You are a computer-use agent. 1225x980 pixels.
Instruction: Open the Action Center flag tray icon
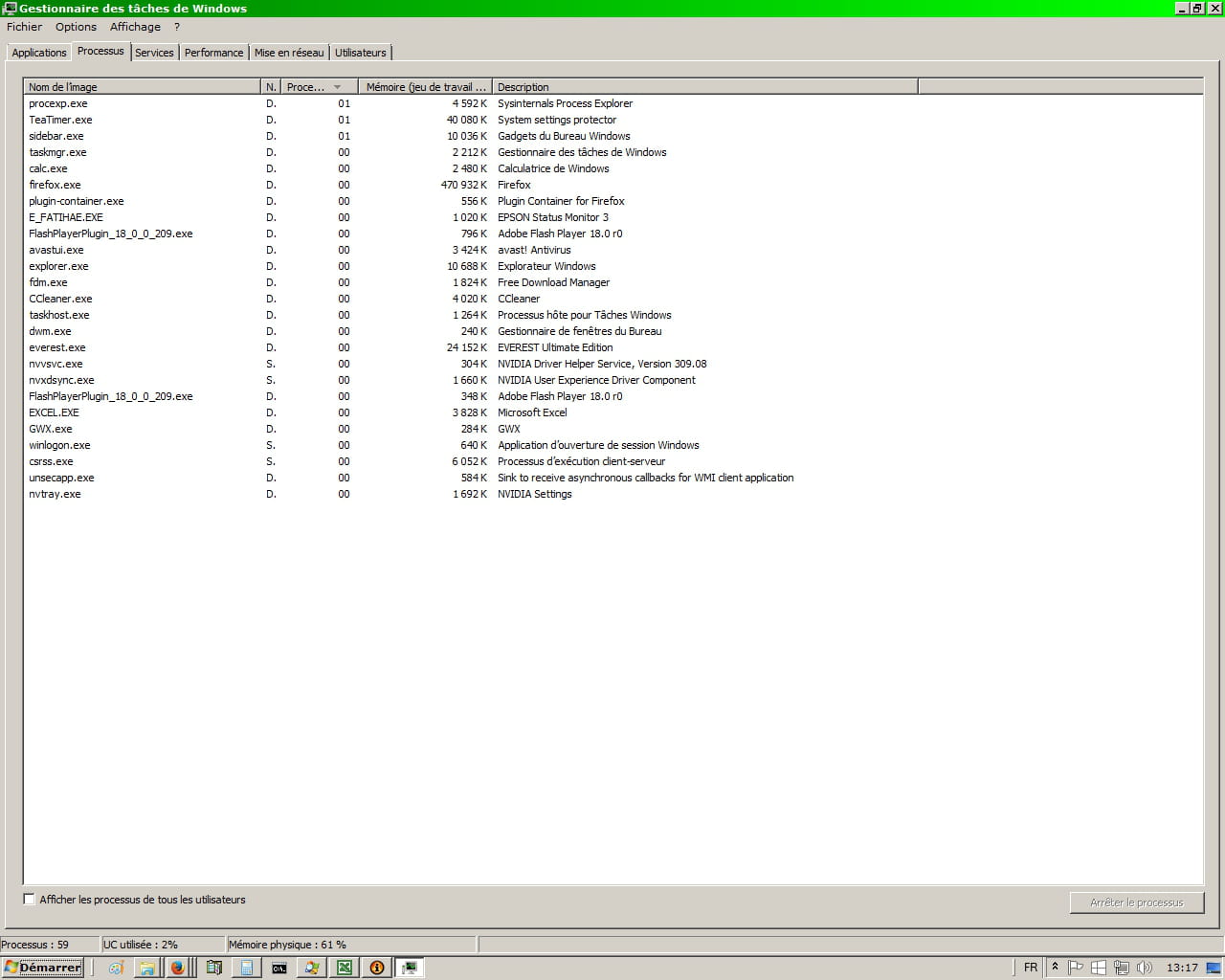pos(1076,968)
